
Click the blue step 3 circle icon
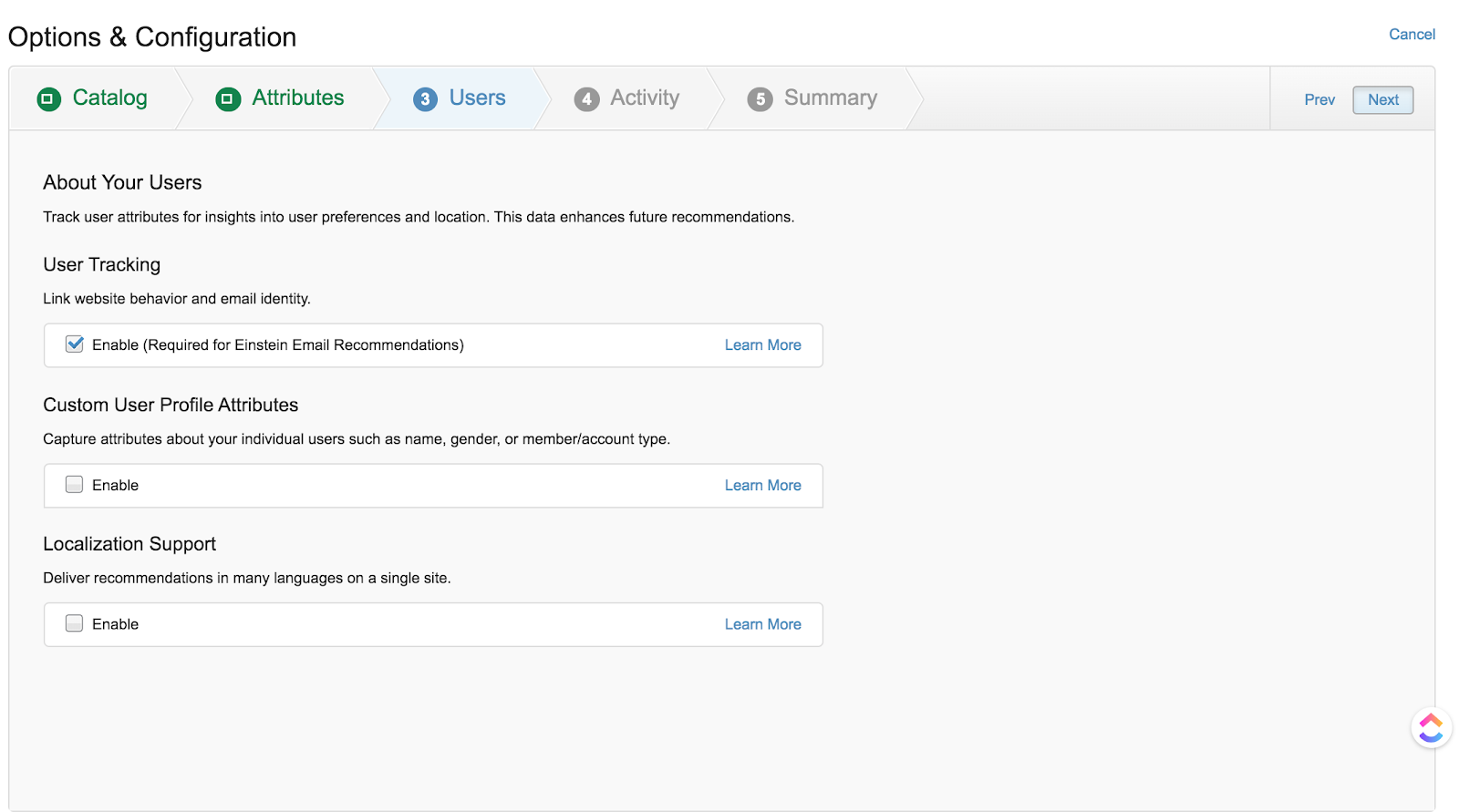coord(425,98)
